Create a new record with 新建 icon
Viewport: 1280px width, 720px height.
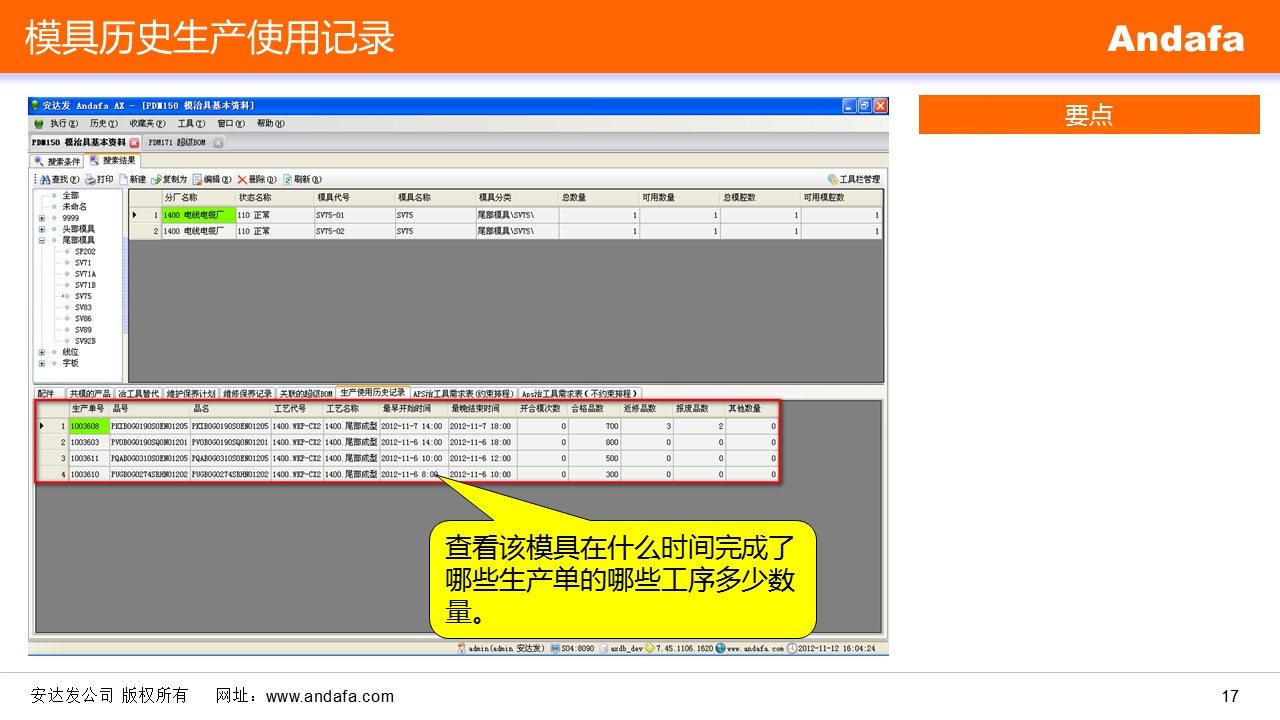(124, 180)
